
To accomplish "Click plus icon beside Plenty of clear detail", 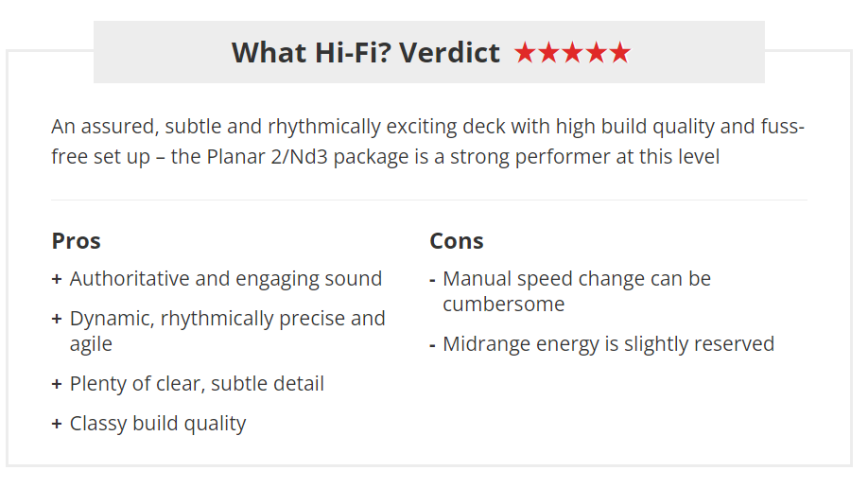I will [x=56, y=384].
